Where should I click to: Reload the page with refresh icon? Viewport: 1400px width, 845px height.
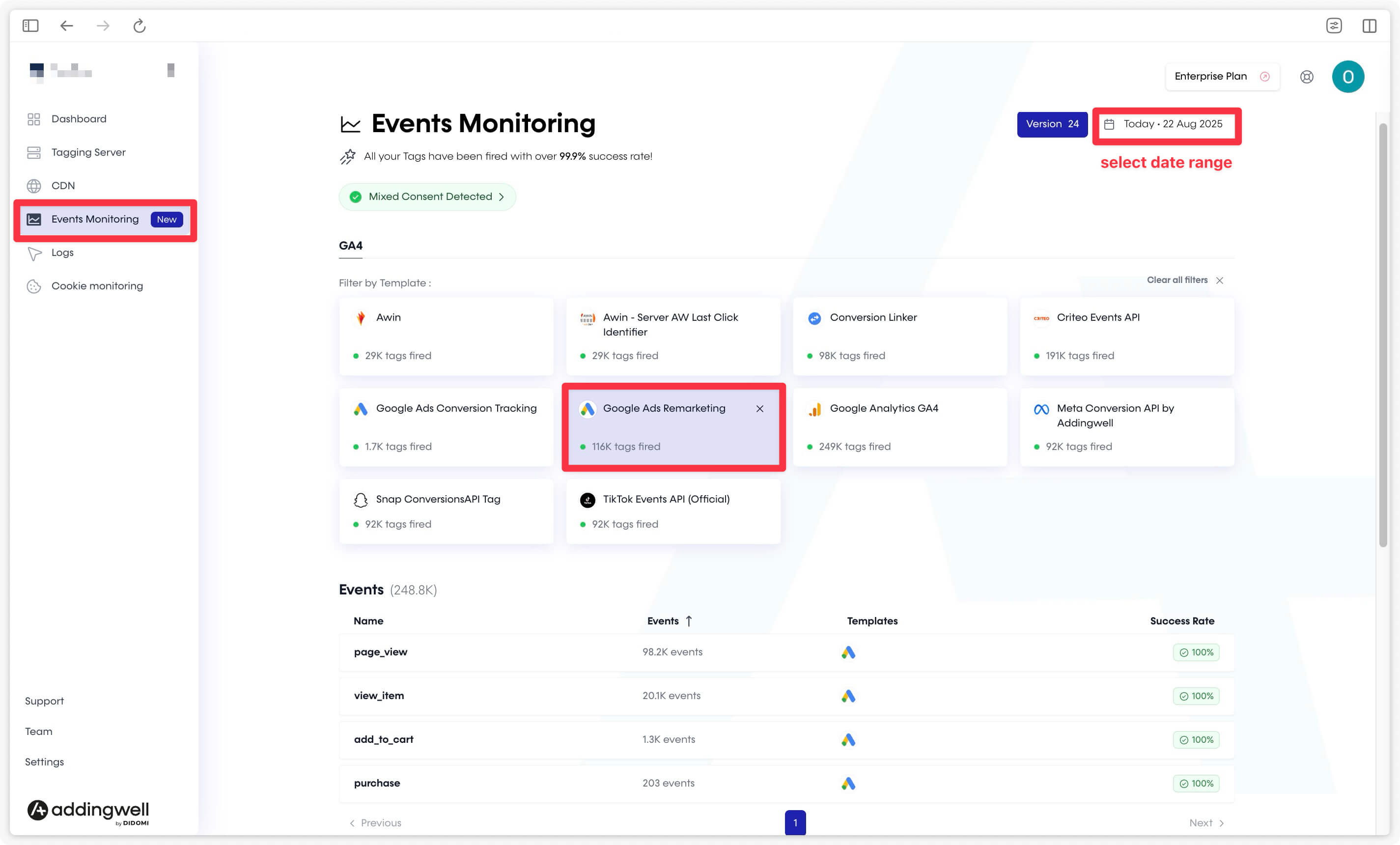click(139, 26)
